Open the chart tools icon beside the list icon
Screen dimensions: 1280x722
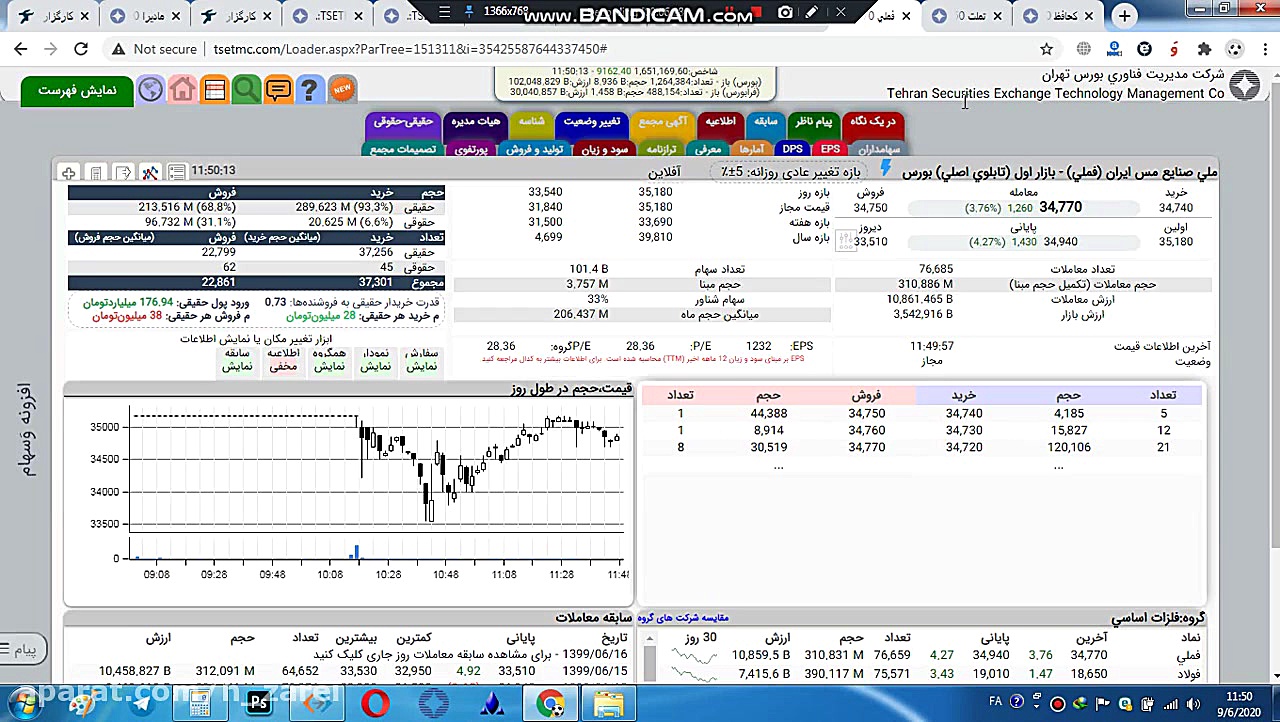tap(150, 173)
